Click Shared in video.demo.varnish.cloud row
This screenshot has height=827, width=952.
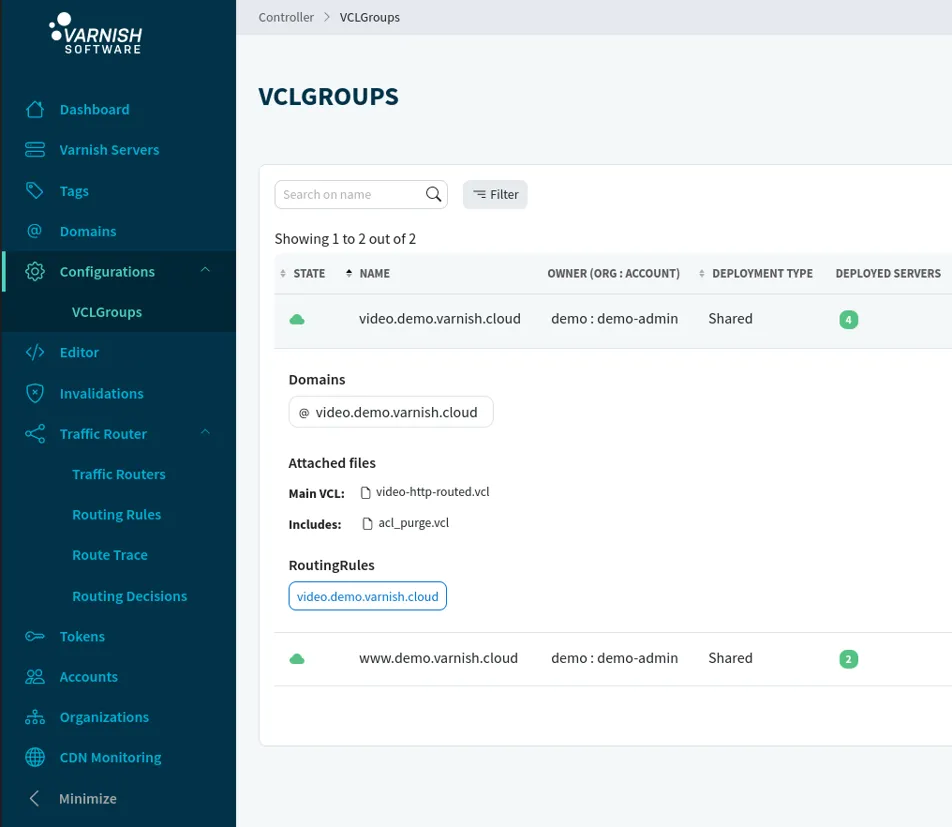pos(730,319)
